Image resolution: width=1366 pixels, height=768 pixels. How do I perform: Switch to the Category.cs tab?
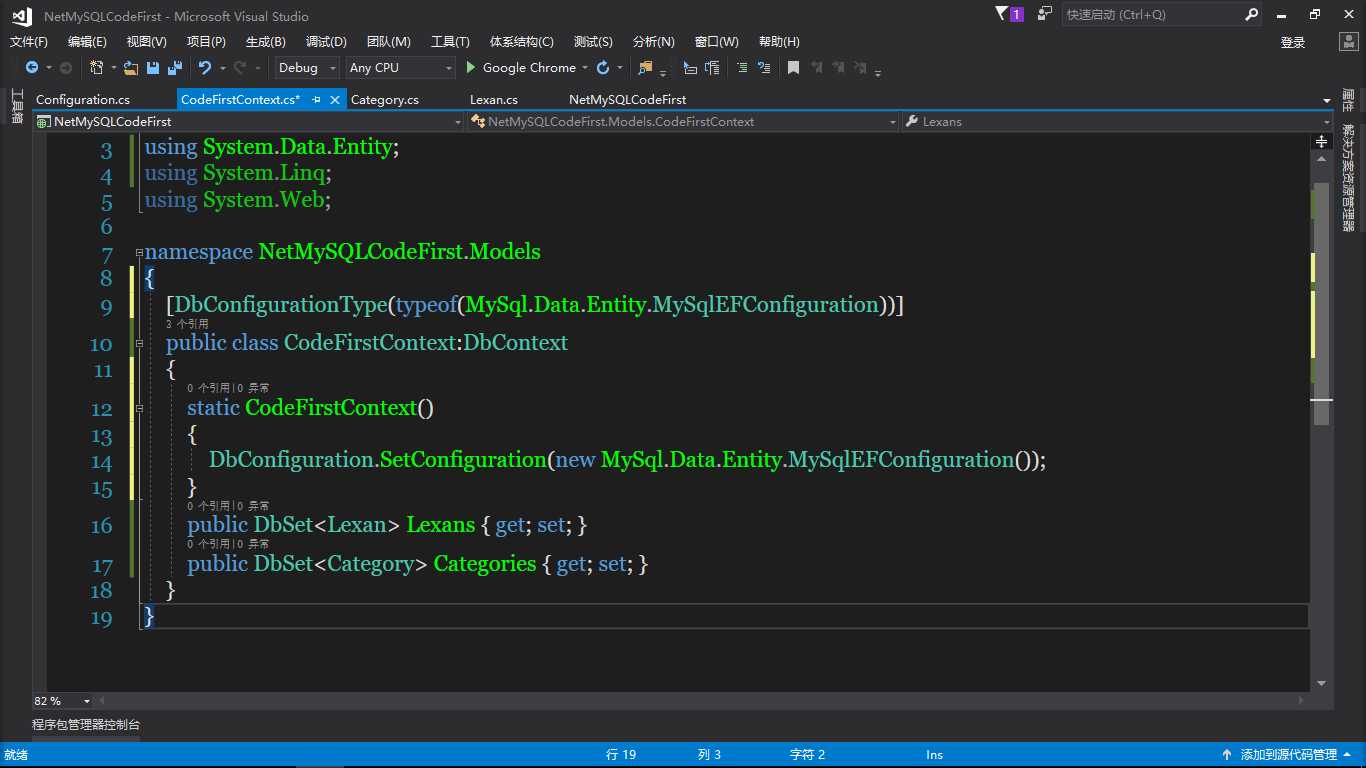pyautogui.click(x=385, y=99)
